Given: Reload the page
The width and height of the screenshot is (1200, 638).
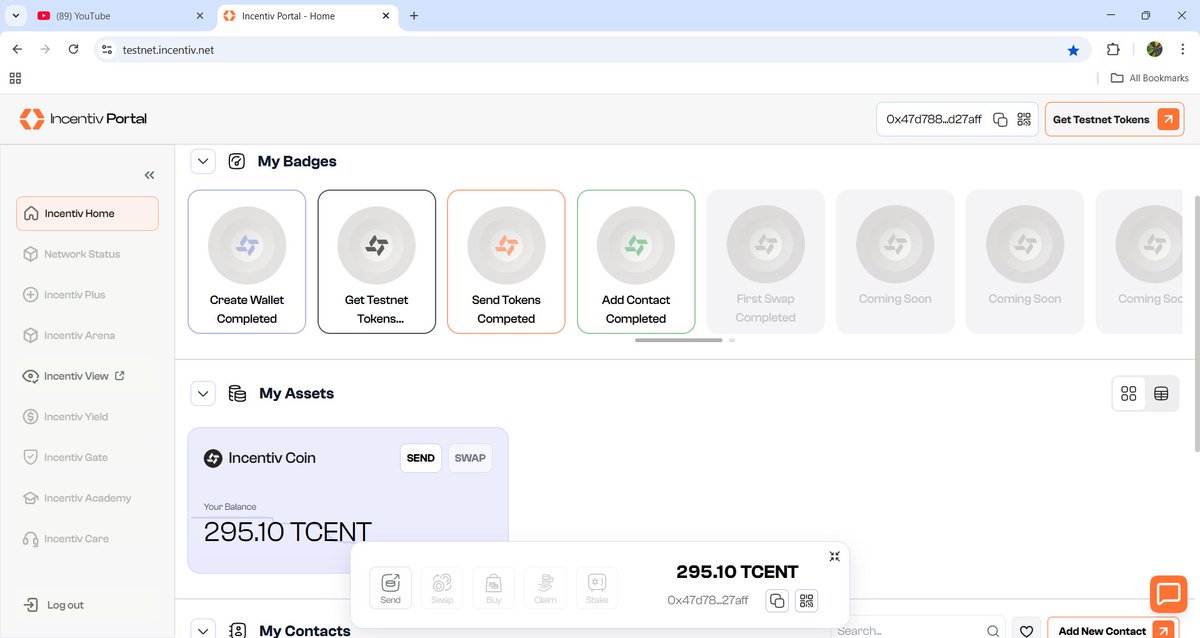Looking at the screenshot, I should tap(73, 49).
